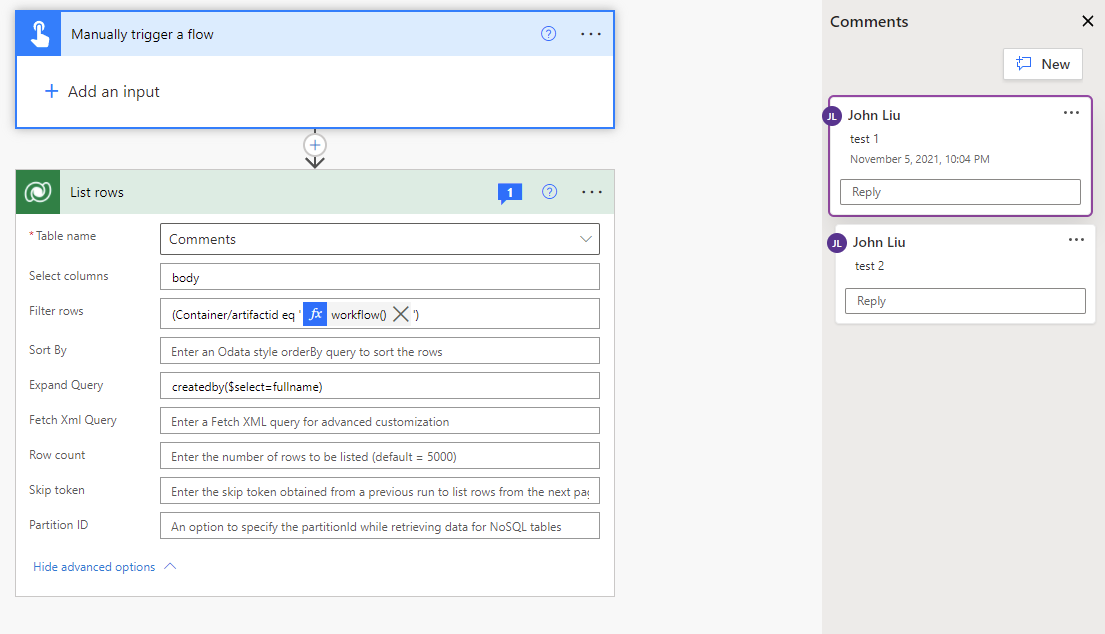The image size is (1105, 634).
Task: Open the comment badge on List rows
Action: point(509,192)
